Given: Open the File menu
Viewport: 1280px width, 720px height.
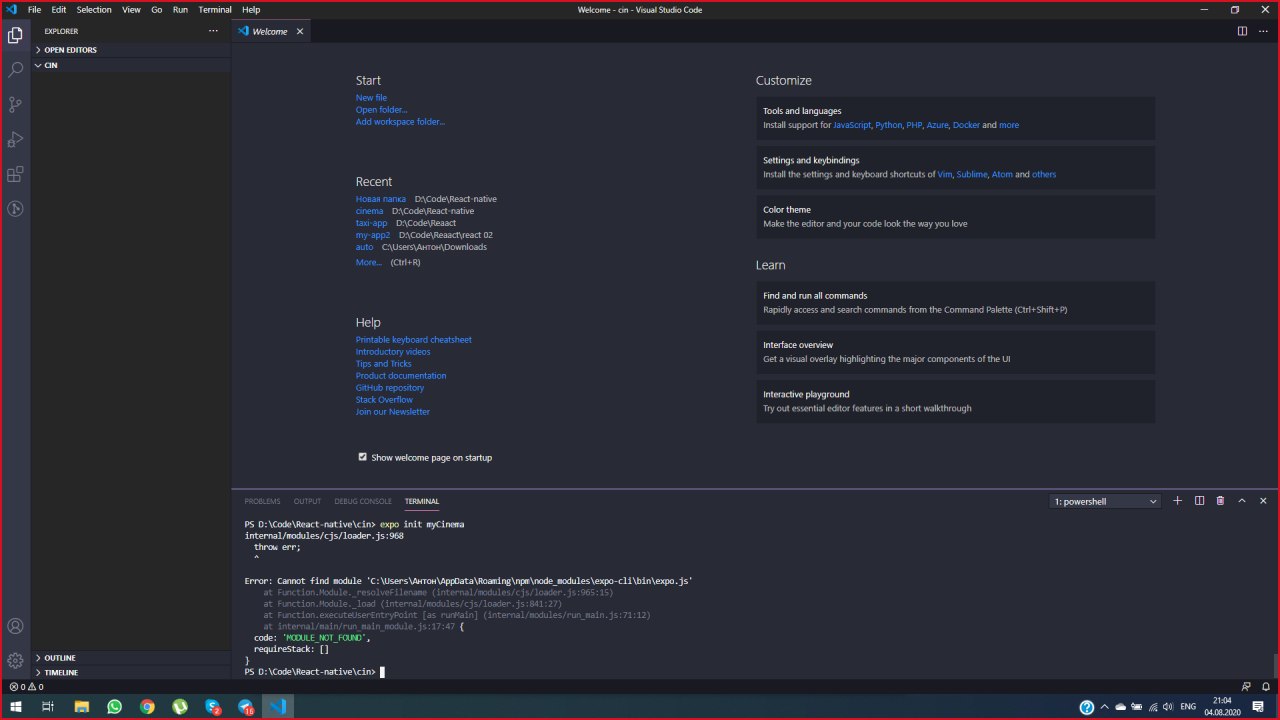Looking at the screenshot, I should pyautogui.click(x=35, y=9).
